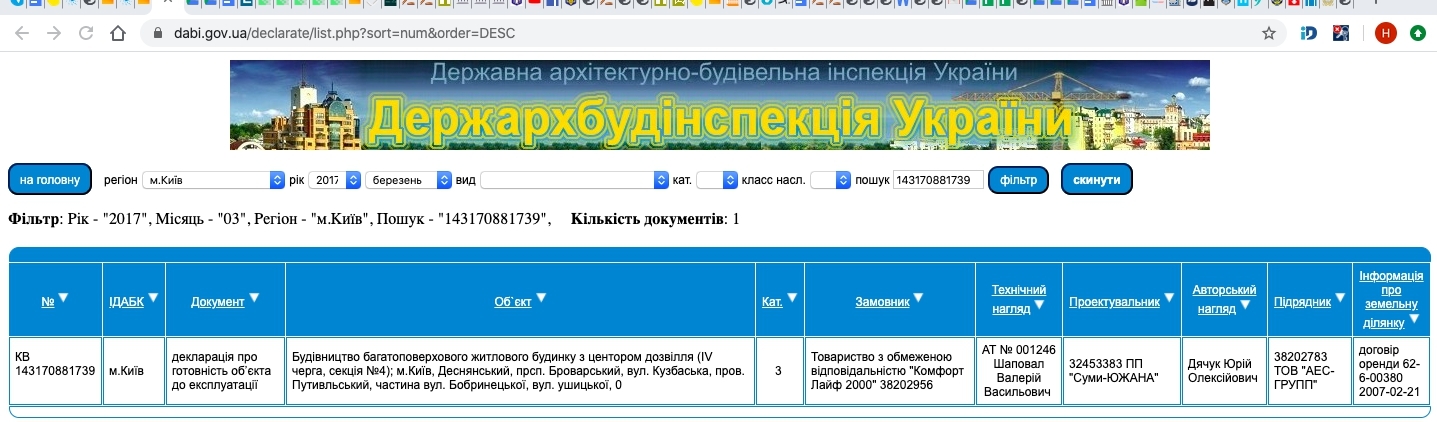1437x422 pixels.
Task: Click sort arrow next to Документ header
Action: (x=254, y=298)
